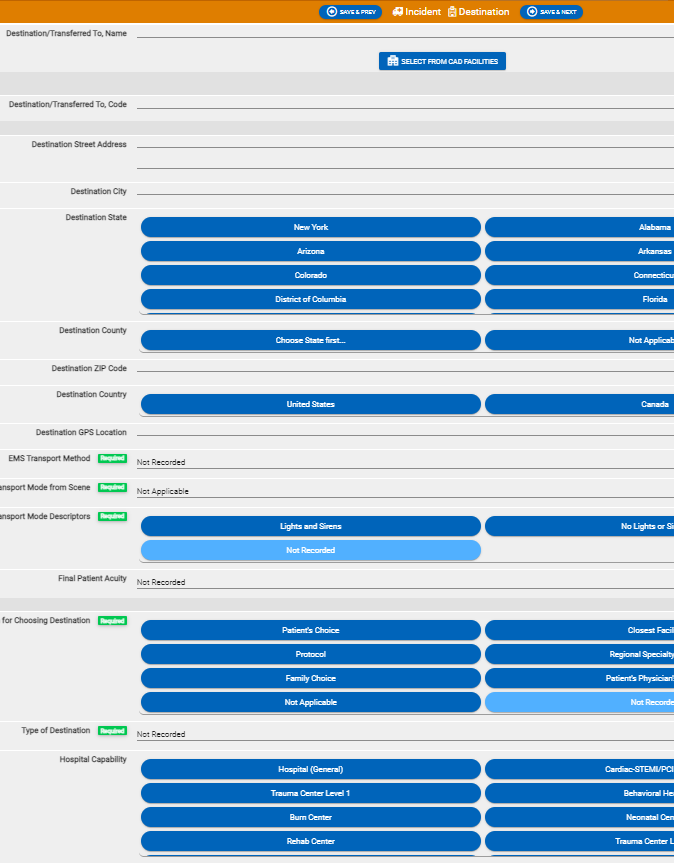674x868 pixels.
Task: Click the ambulance icon beside Incident
Action: coord(398,12)
